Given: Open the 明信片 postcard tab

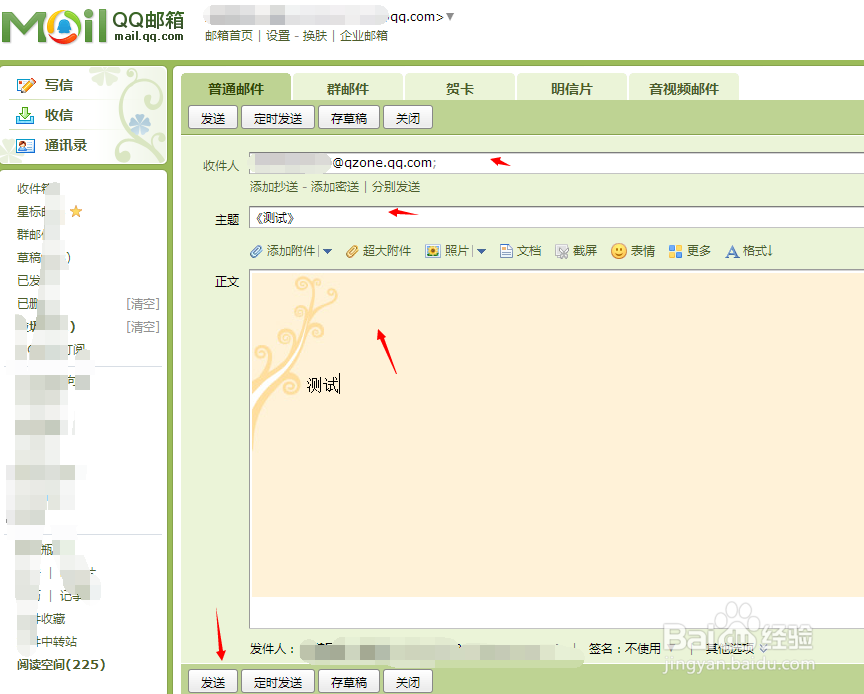Looking at the screenshot, I should click(571, 87).
